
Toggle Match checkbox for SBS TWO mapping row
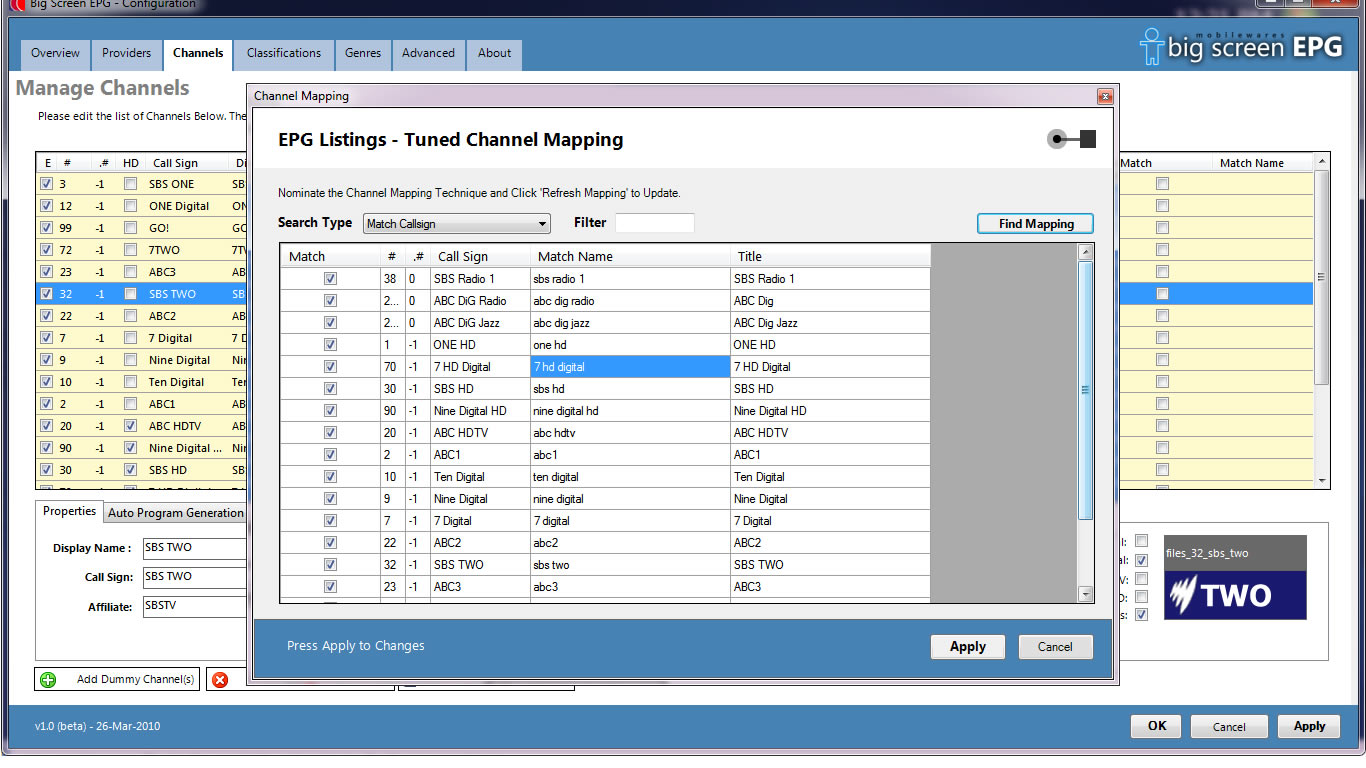coord(330,565)
